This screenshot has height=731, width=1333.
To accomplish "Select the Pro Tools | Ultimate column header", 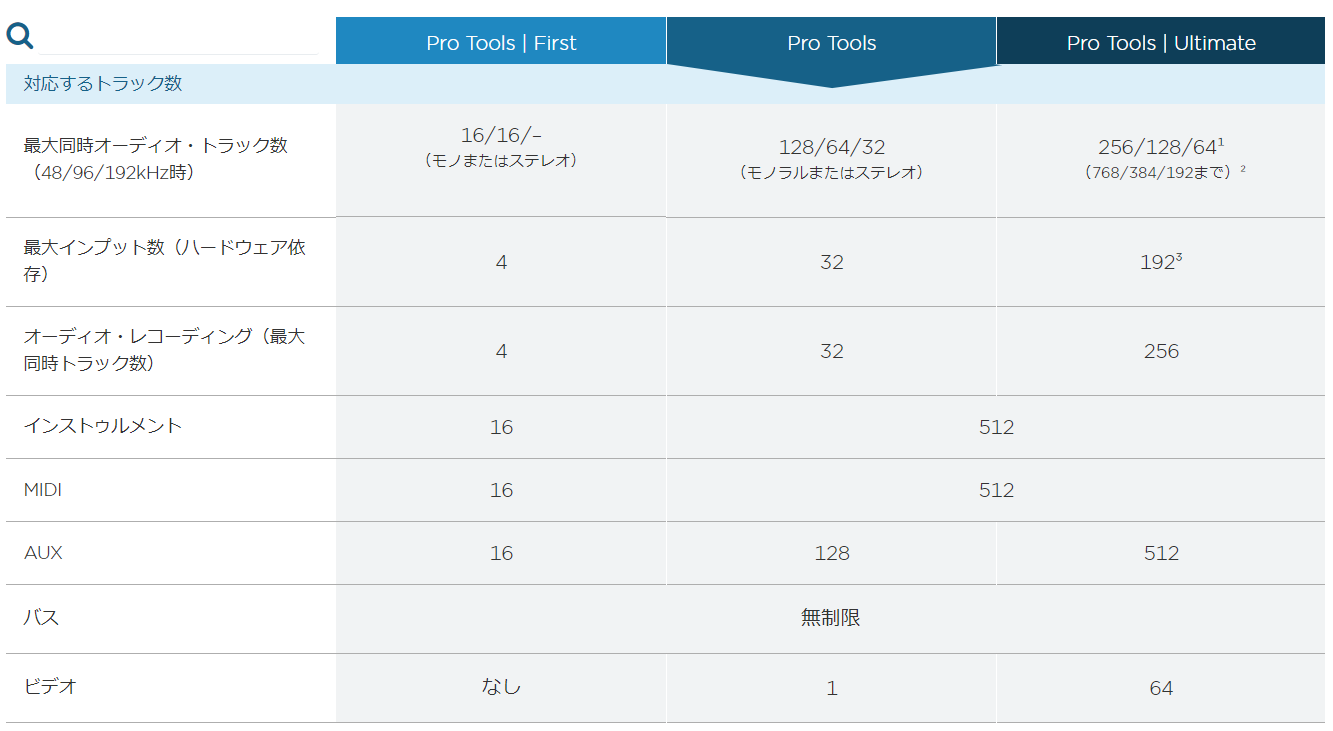I will point(1161,42).
